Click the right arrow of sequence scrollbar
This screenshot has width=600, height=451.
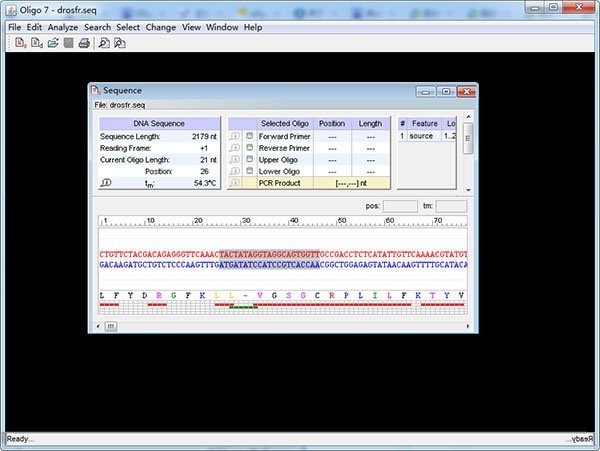468,326
